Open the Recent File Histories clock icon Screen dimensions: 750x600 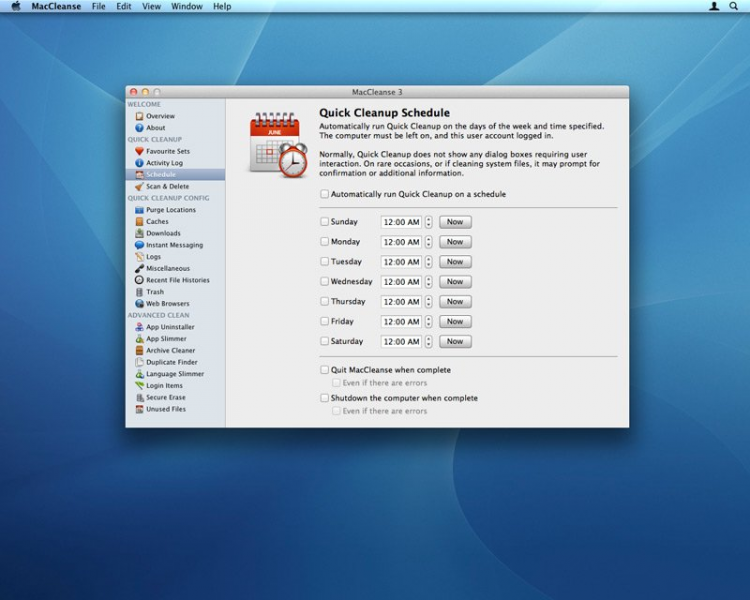(139, 280)
